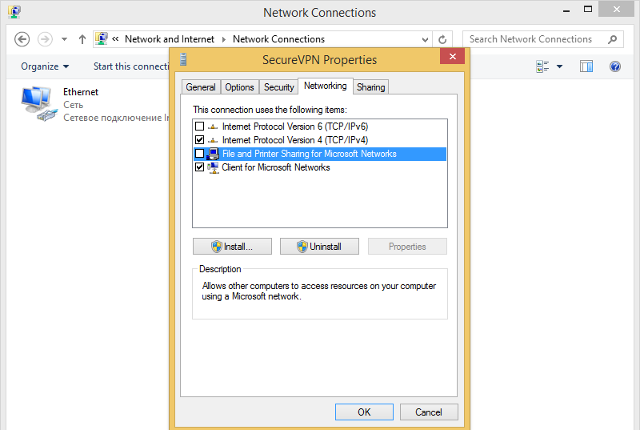The height and width of the screenshot is (430, 640).
Task: Click the TCP/IPv6 protocol icon
Action: click(213, 126)
